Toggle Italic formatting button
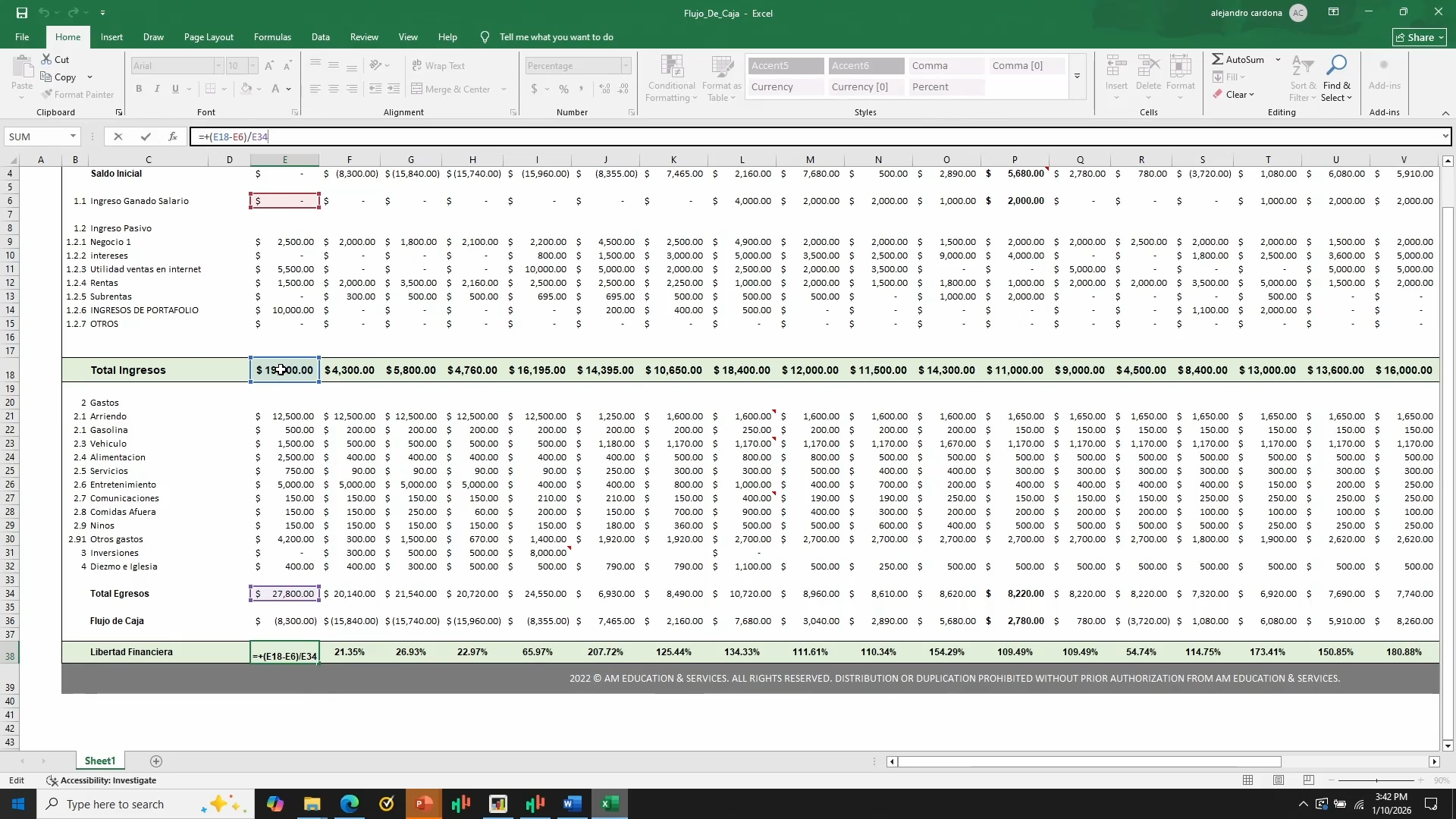The image size is (1456, 819). coord(157,89)
